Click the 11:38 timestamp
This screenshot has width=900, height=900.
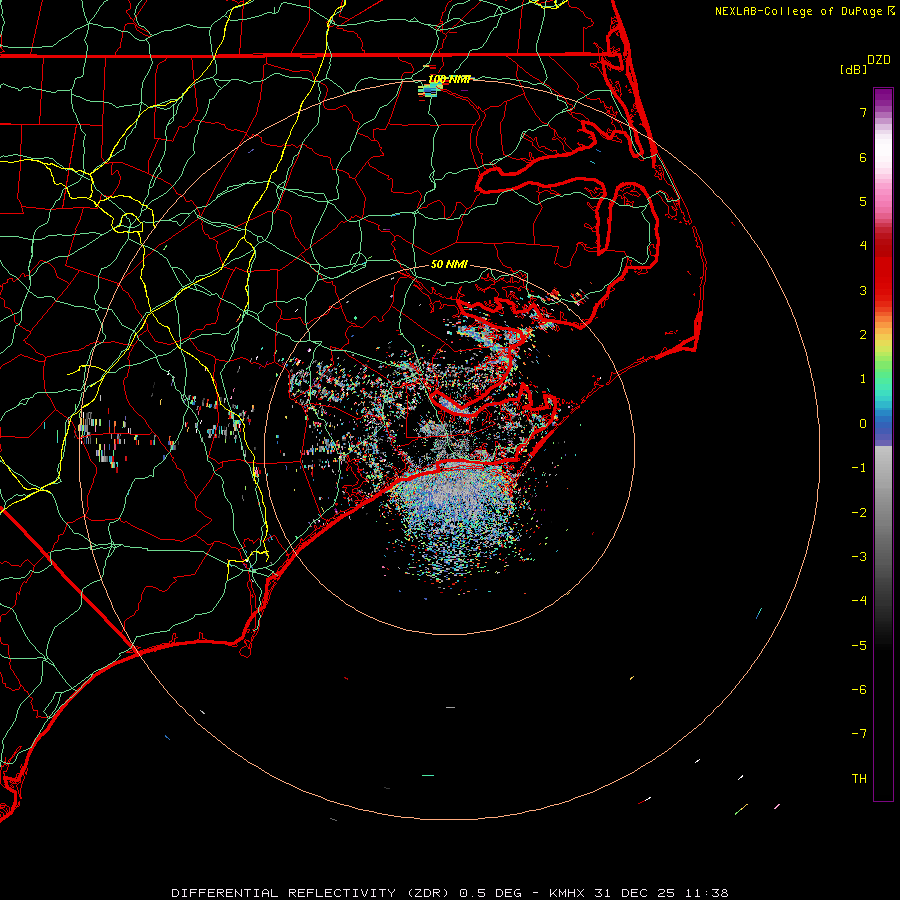tap(707, 893)
